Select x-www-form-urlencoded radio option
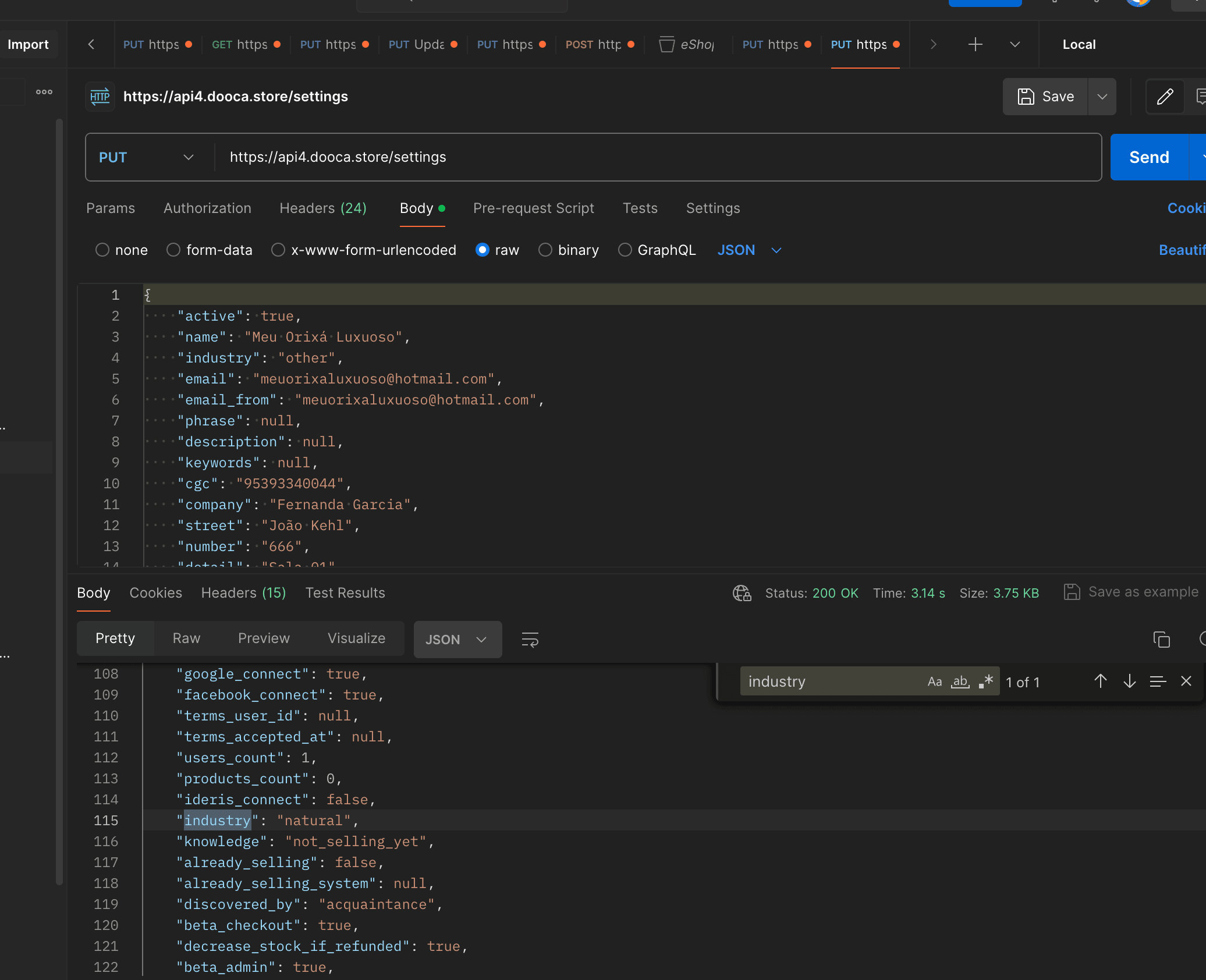The height and width of the screenshot is (980, 1206). pos(278,250)
